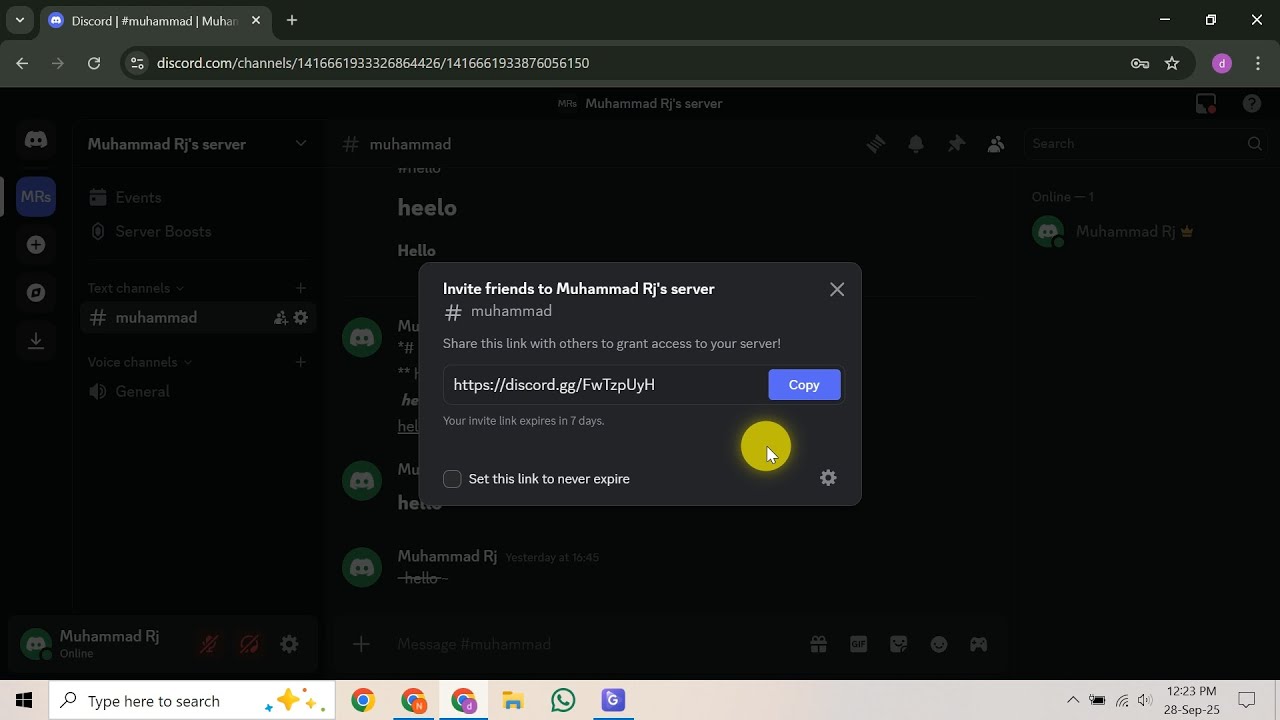Click taskbar search box
1280x720 pixels.
pyautogui.click(x=193, y=701)
